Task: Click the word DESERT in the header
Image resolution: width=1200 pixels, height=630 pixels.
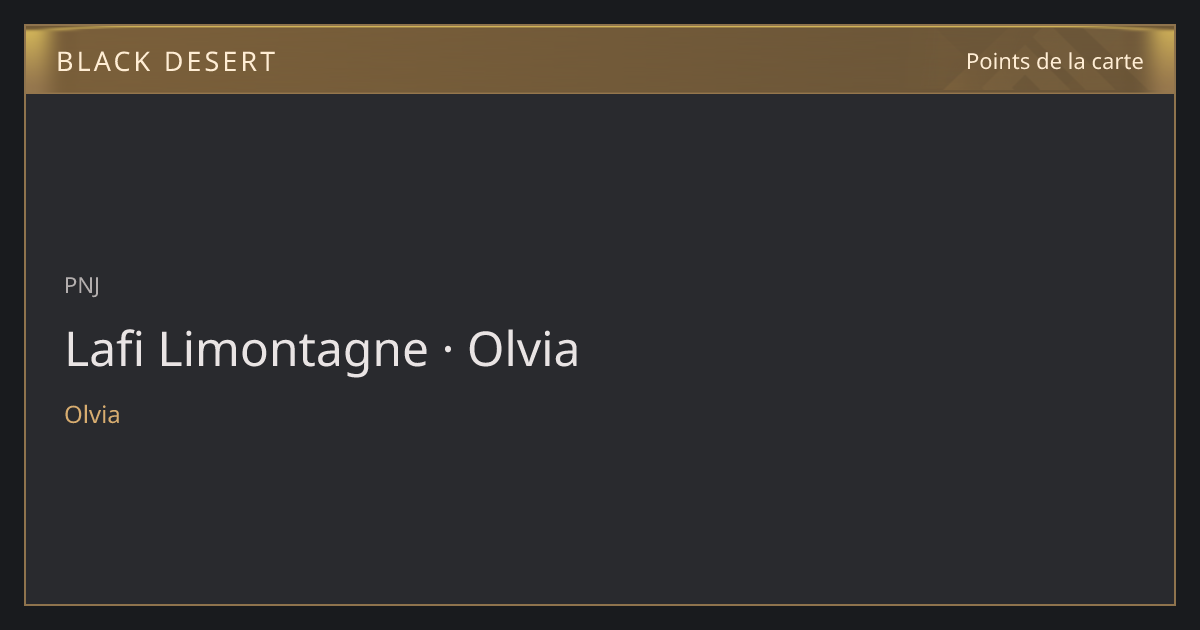Action: tap(220, 62)
